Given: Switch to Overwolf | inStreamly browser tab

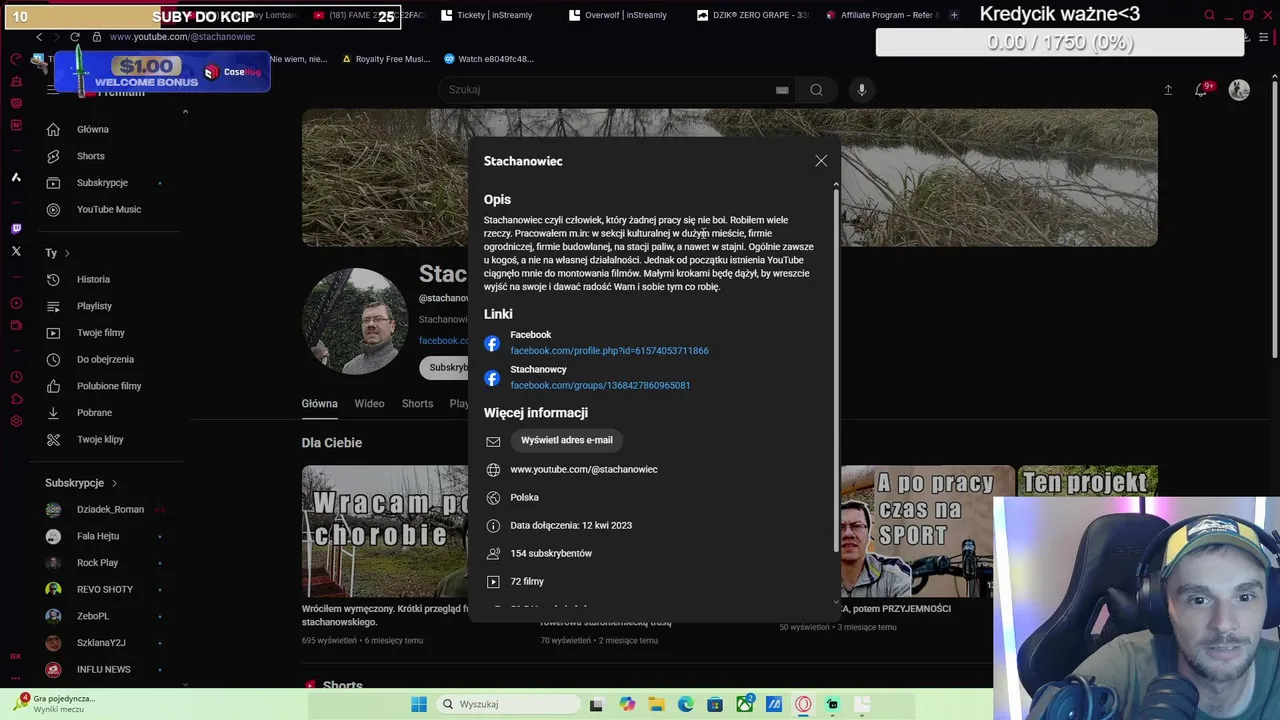Looking at the screenshot, I should (x=617, y=15).
